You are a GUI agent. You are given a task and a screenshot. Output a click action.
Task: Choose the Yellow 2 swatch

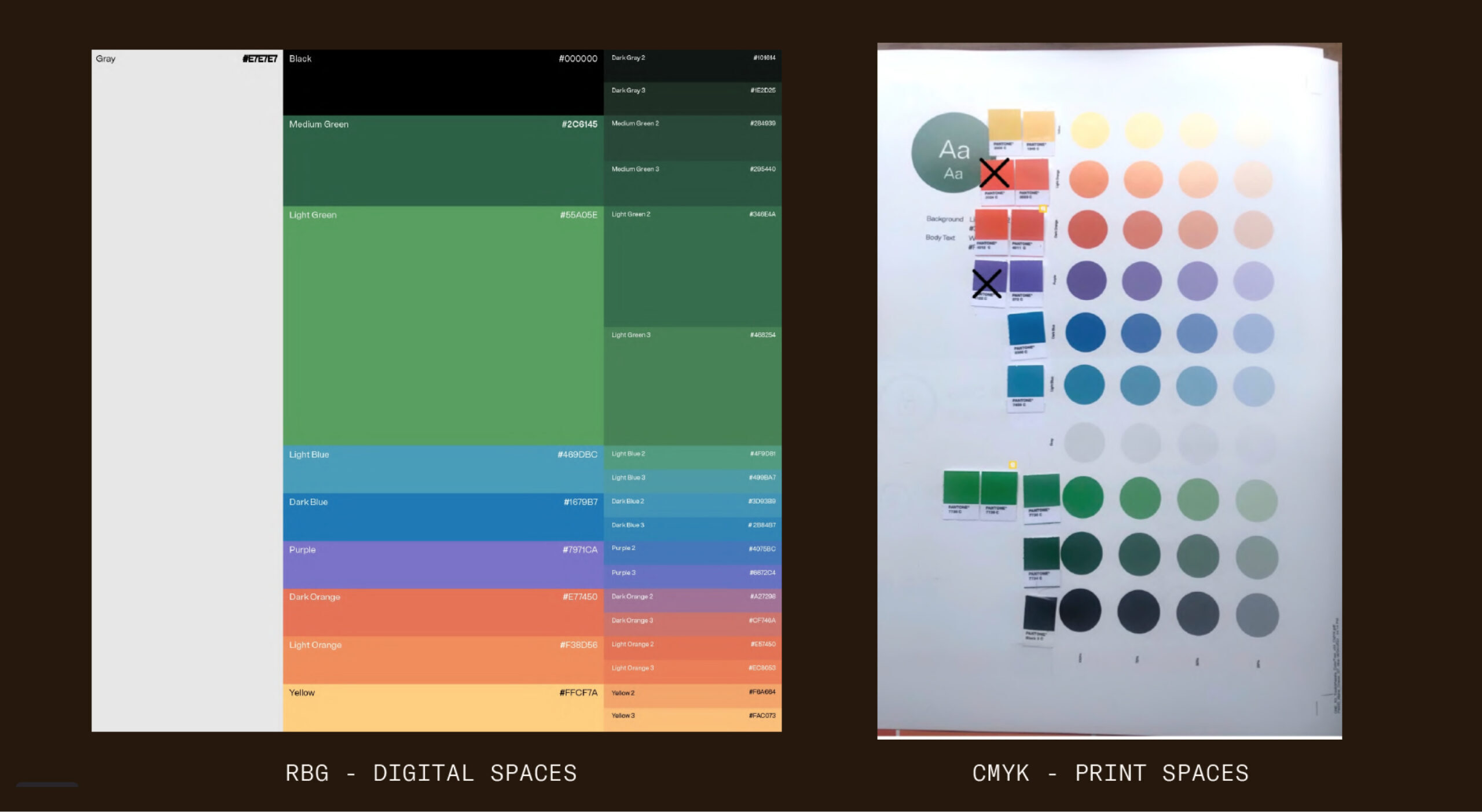[x=692, y=696]
